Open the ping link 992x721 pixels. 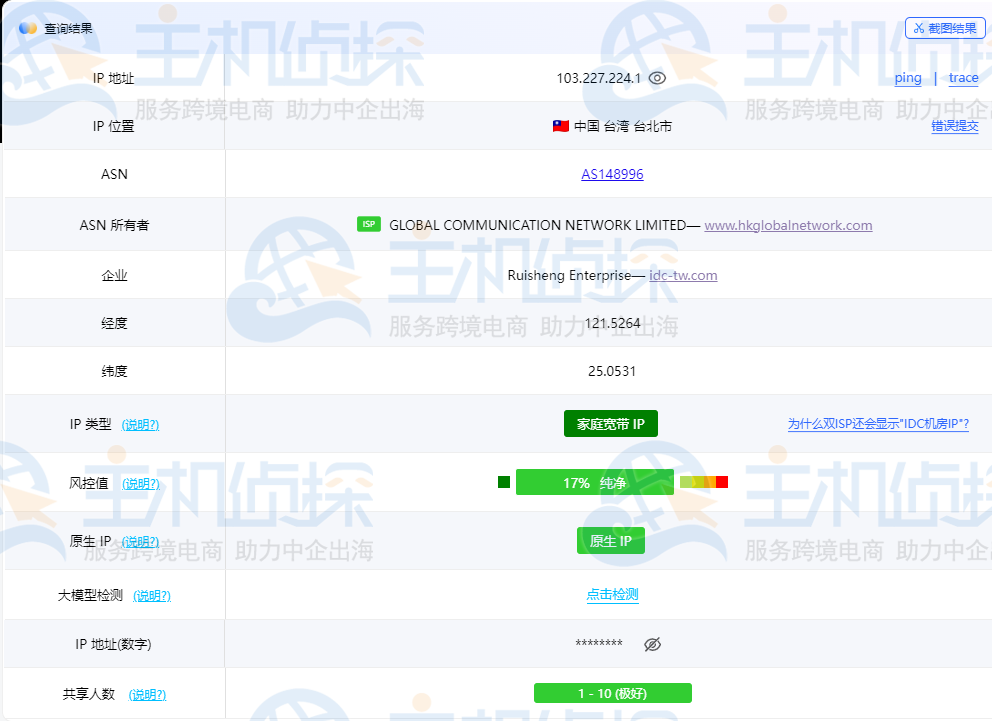click(908, 78)
